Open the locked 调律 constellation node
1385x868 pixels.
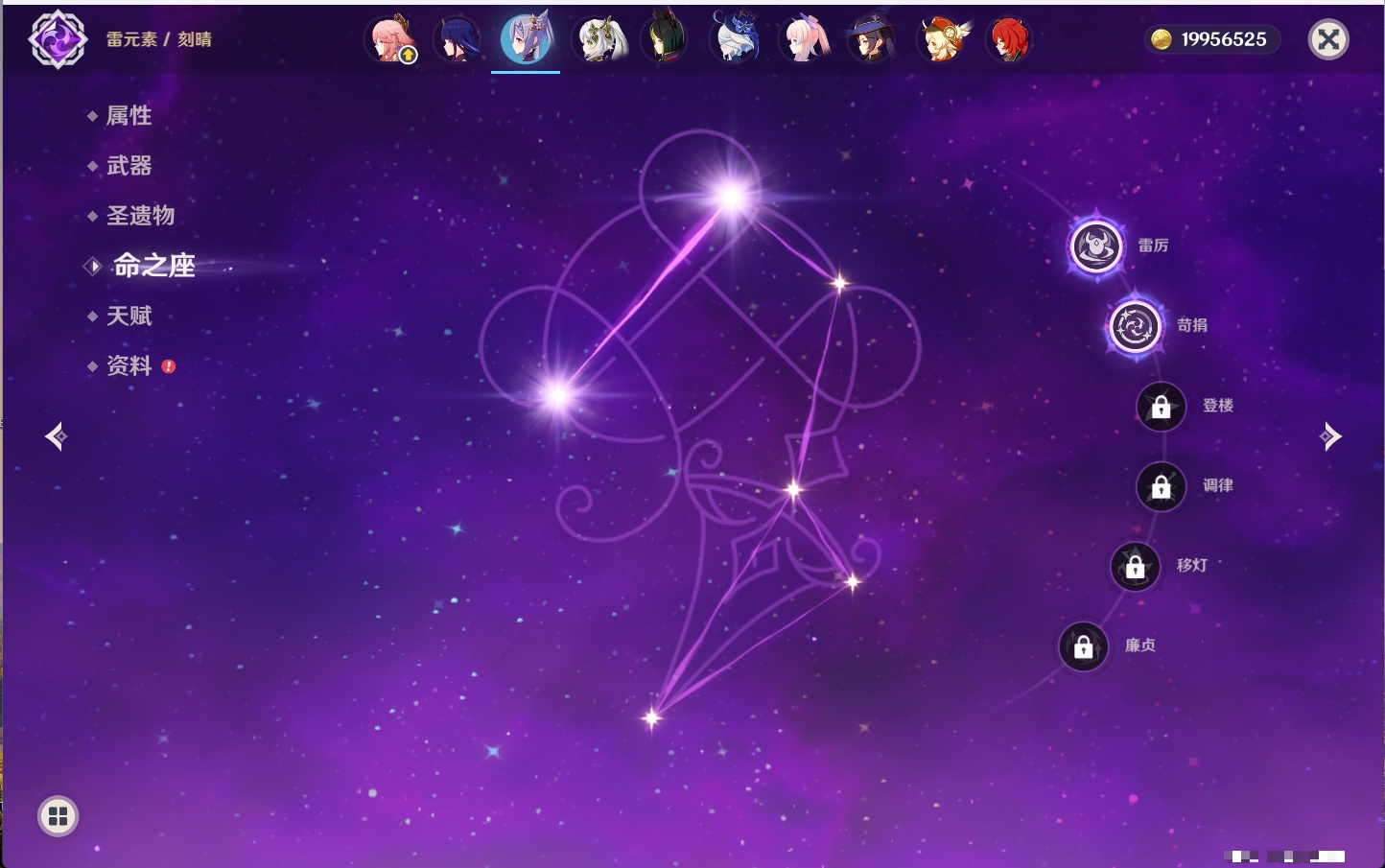[1161, 486]
